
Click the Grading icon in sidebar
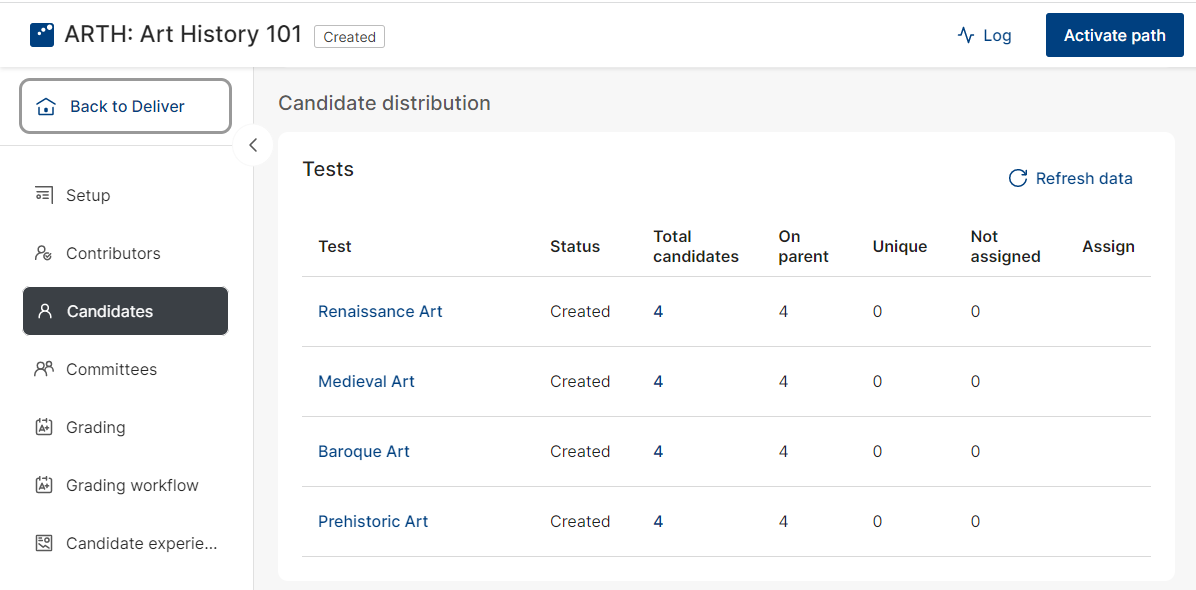pos(44,427)
